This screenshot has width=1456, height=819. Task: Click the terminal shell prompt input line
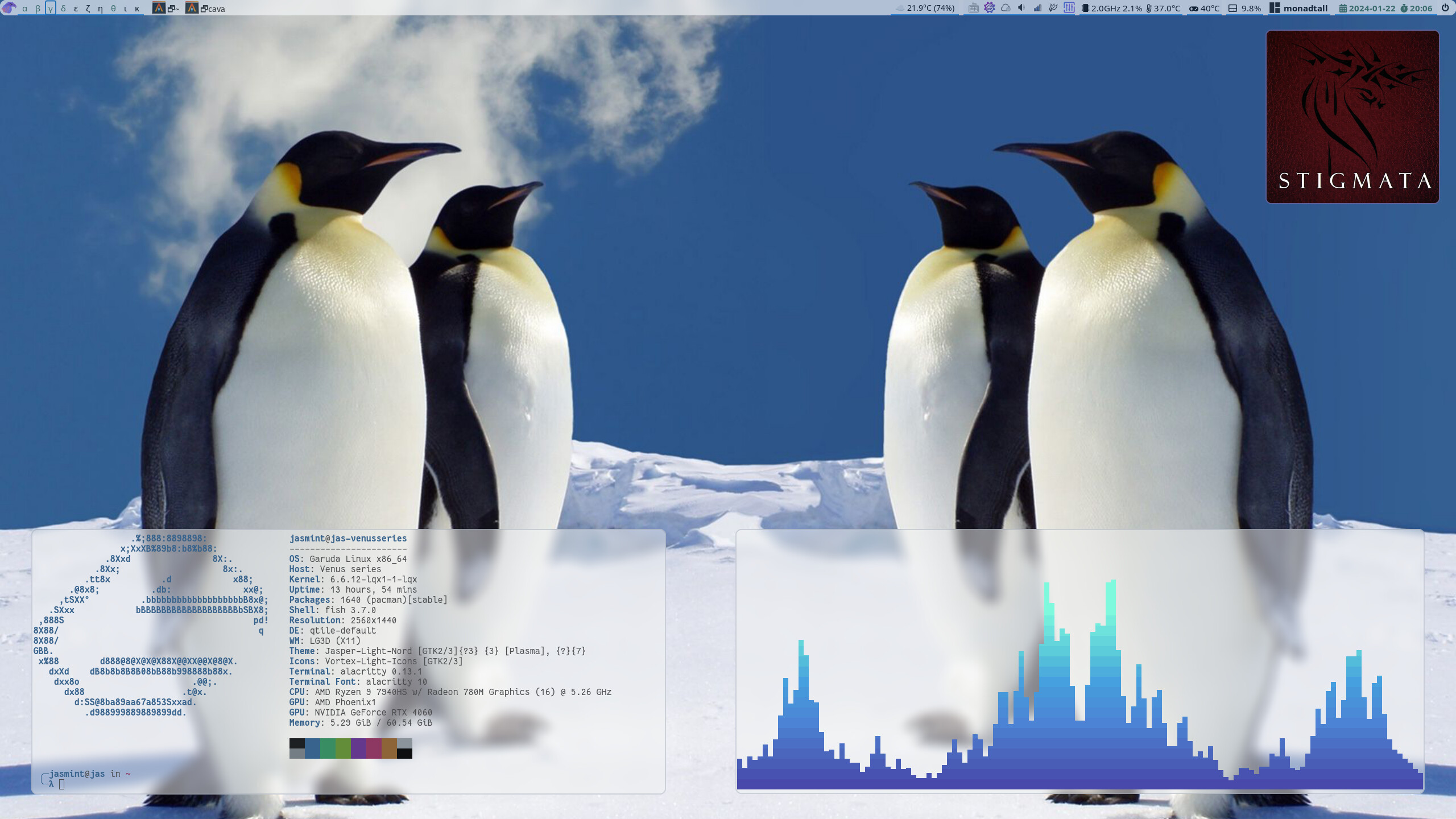pos(61,784)
